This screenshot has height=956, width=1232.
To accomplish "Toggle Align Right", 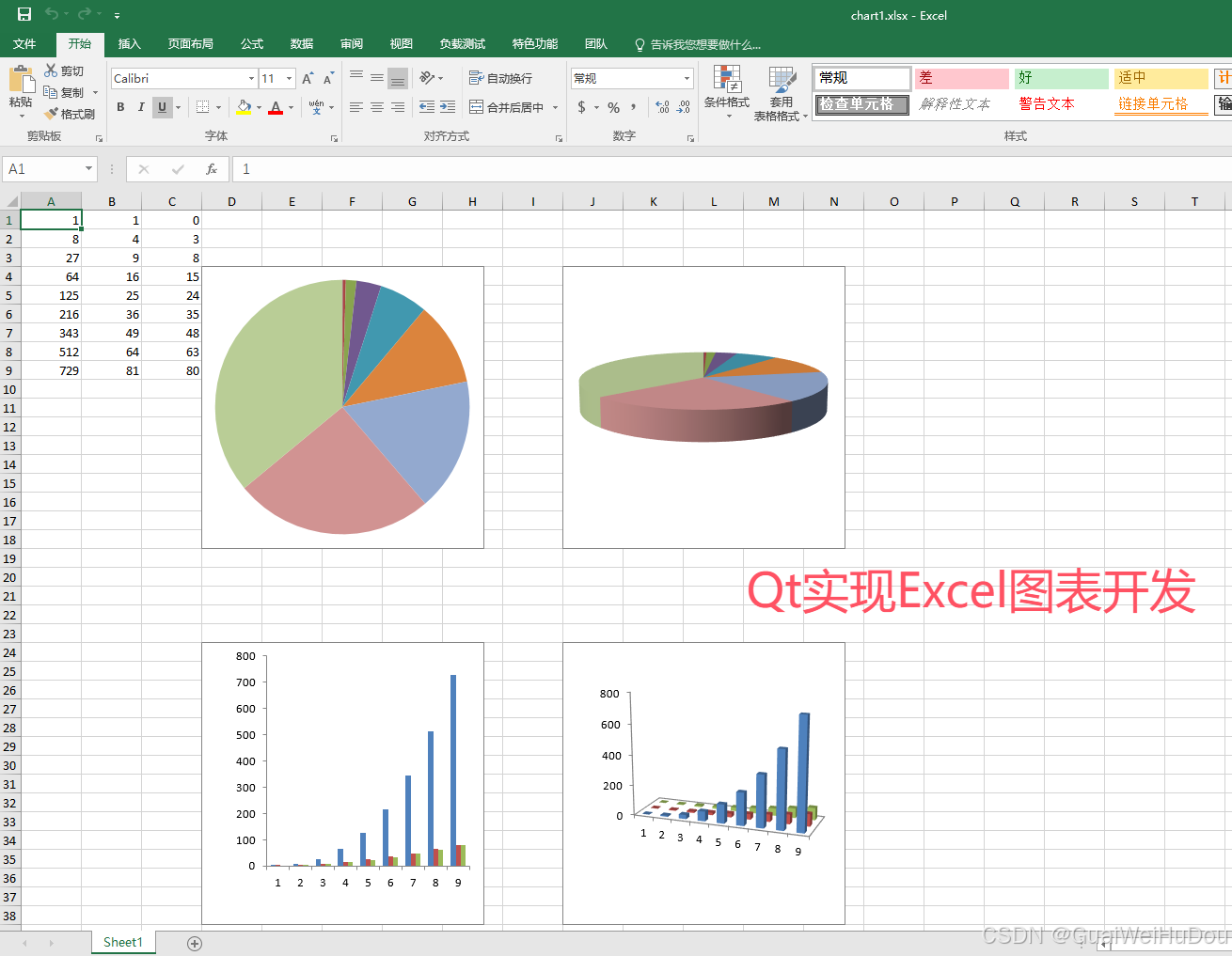I will tap(398, 107).
